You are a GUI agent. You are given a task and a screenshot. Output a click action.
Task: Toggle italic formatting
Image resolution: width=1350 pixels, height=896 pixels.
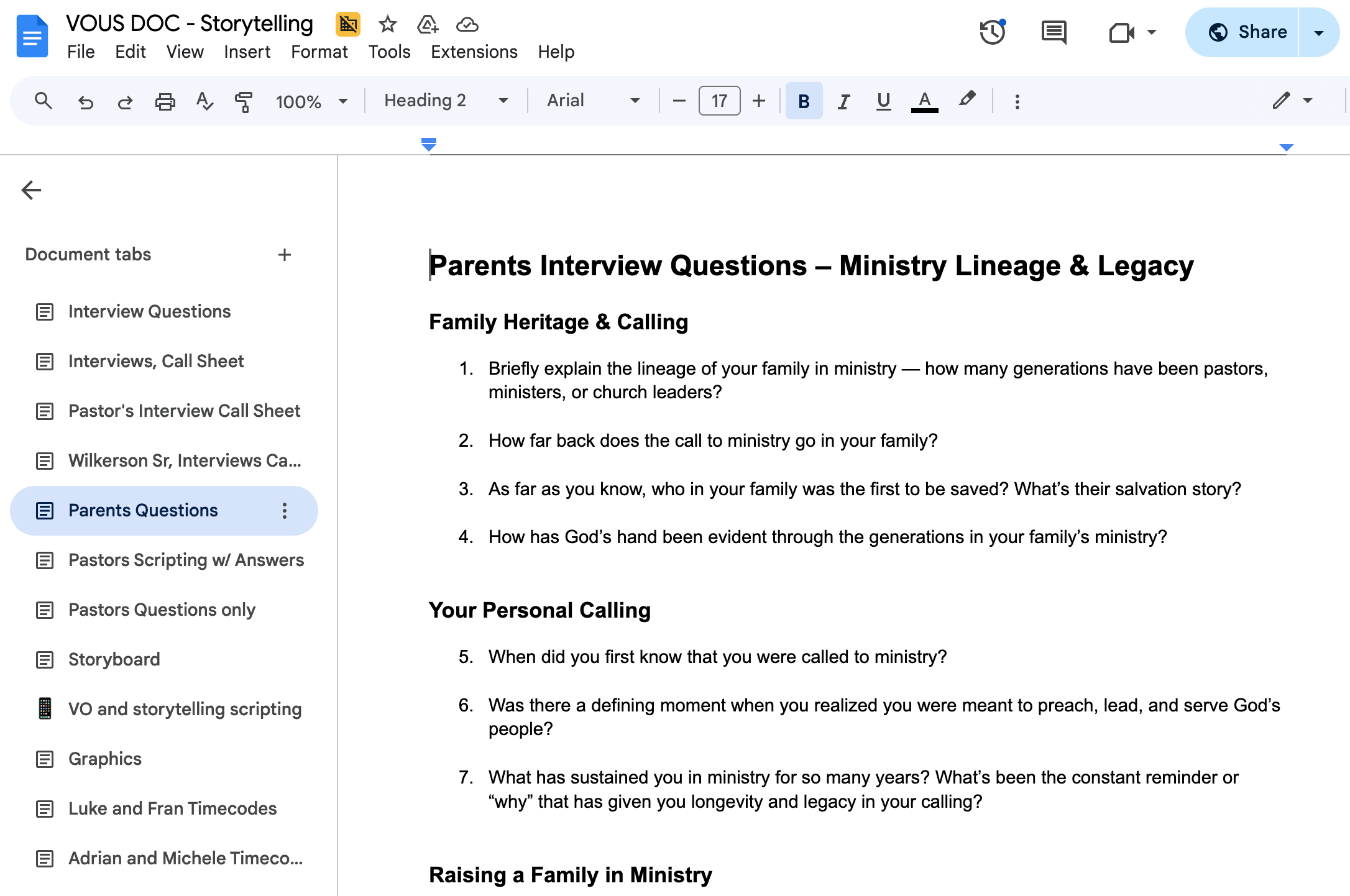pyautogui.click(x=843, y=101)
